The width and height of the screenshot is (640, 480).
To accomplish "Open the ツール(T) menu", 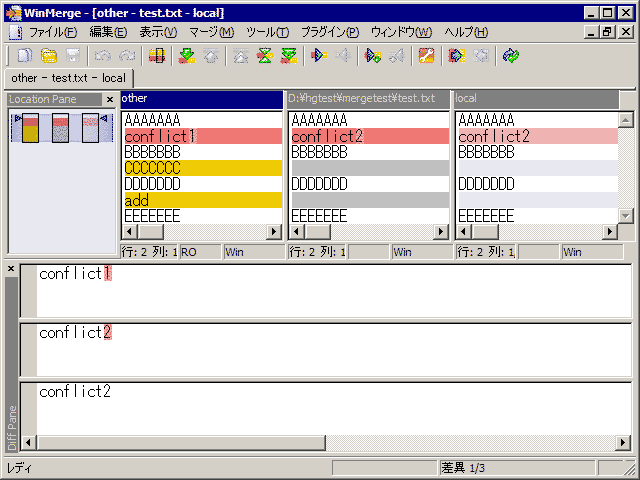I will click(267, 32).
